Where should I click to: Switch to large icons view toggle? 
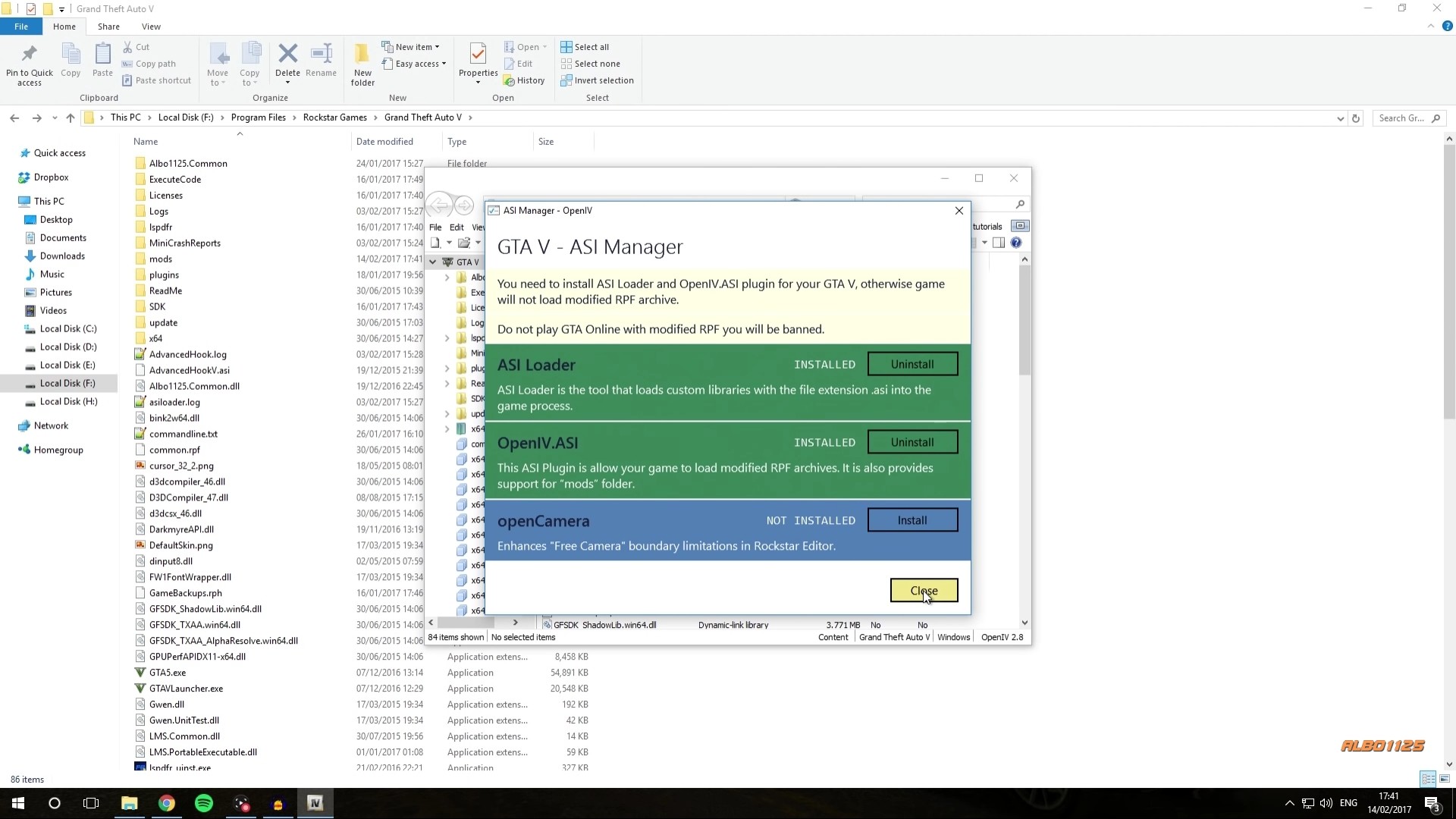pos(1445,779)
